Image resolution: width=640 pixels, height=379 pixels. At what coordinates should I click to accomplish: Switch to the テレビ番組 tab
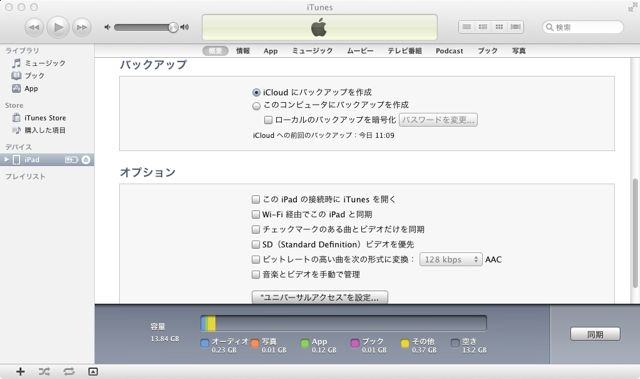[404, 51]
